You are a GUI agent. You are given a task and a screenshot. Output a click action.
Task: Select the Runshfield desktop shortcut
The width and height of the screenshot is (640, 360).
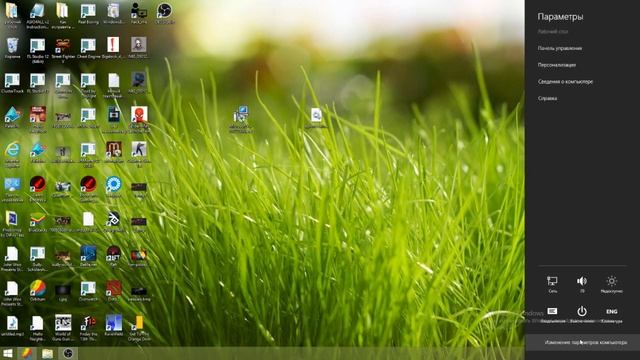coord(113,326)
